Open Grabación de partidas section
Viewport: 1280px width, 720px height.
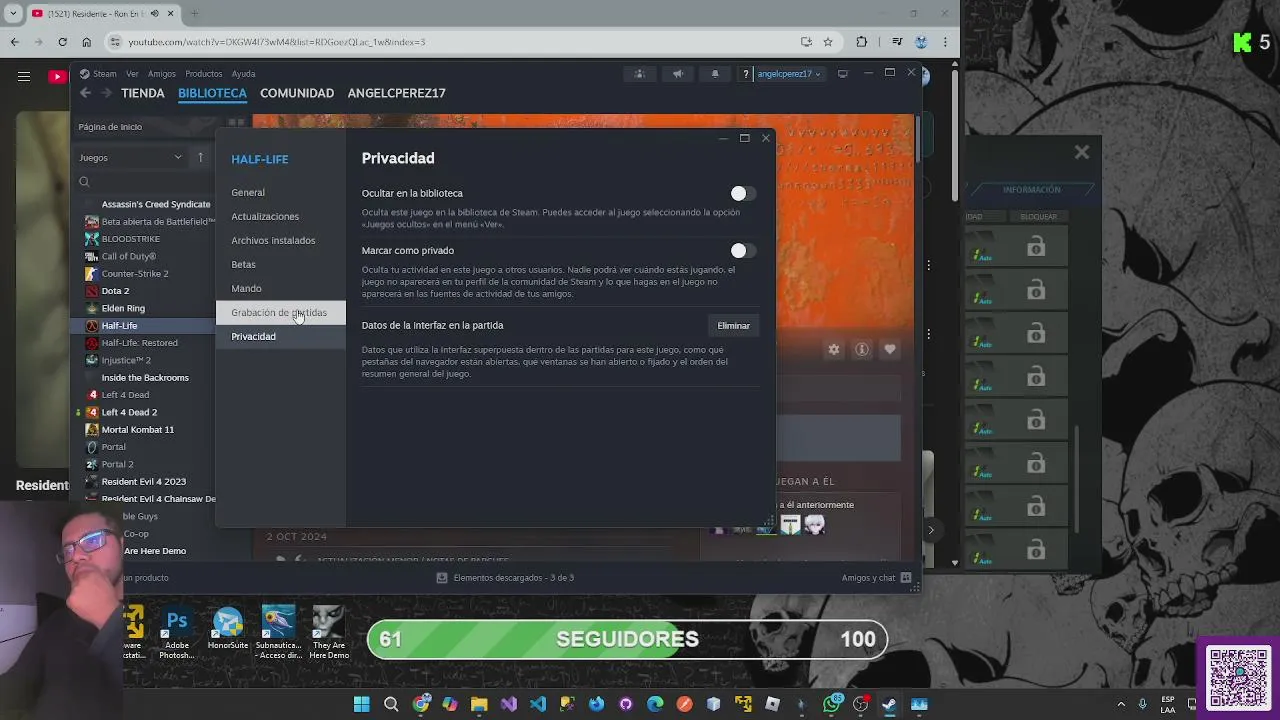click(x=279, y=312)
